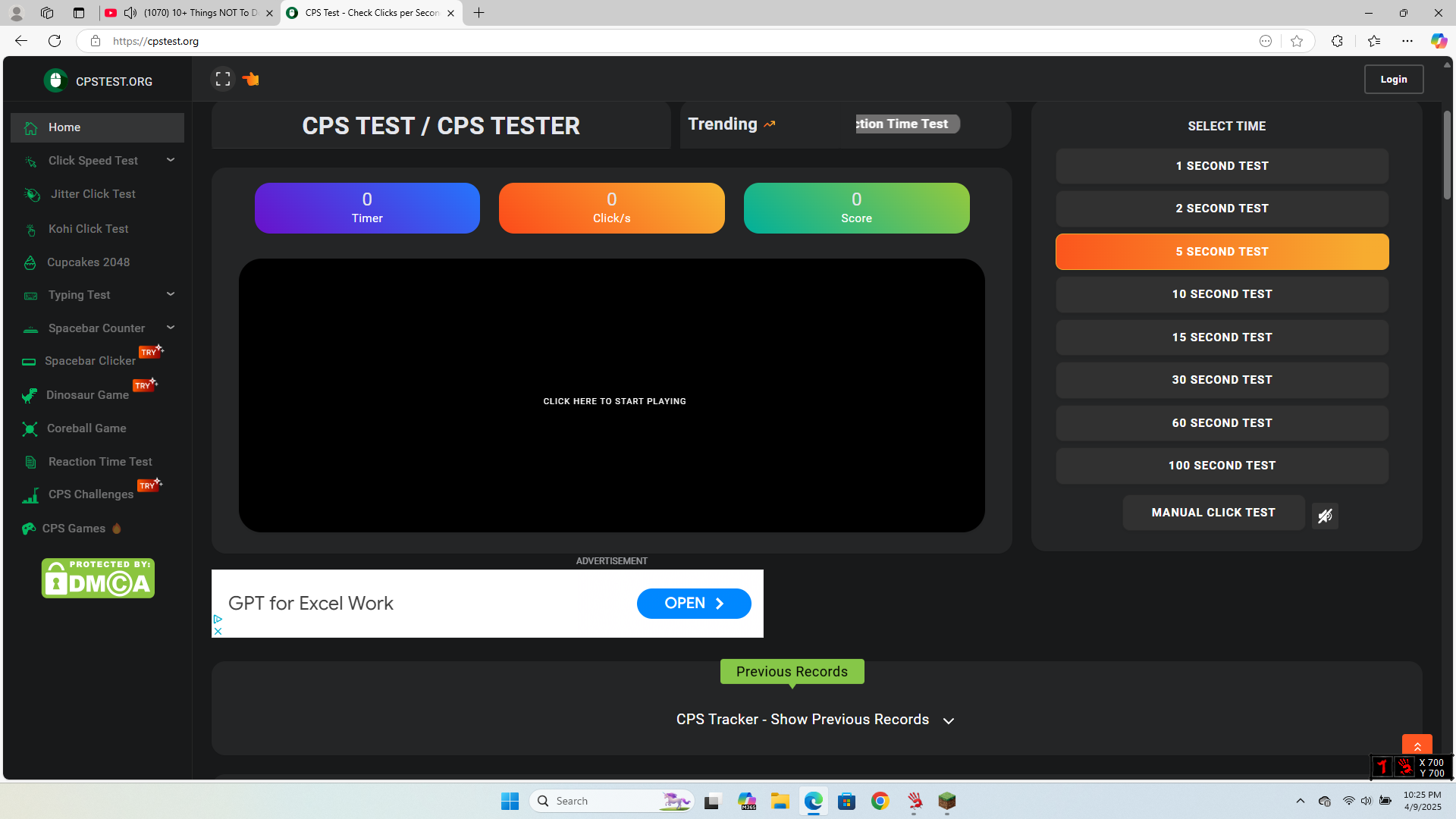Expand CPS Tracker previous records chevron
Screen dimensions: 1456x819
(x=949, y=720)
